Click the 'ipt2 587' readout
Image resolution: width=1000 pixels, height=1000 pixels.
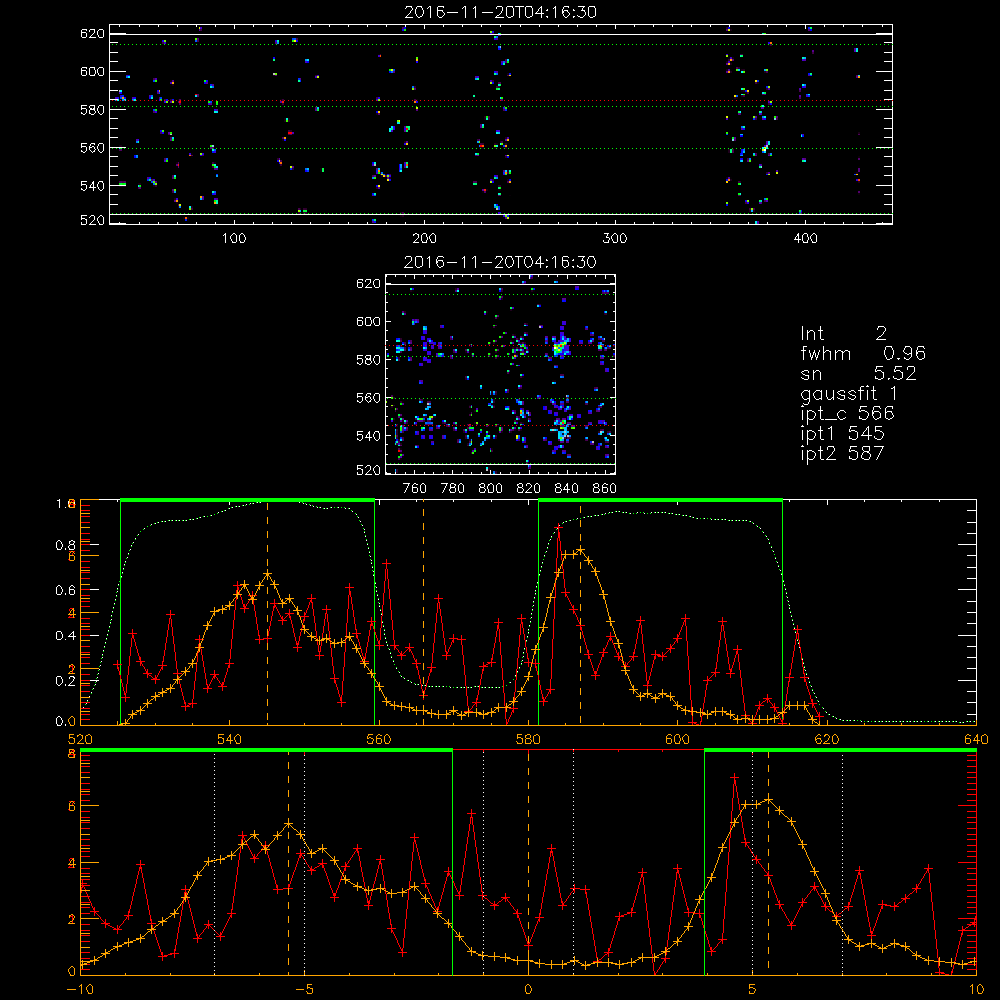coord(842,453)
